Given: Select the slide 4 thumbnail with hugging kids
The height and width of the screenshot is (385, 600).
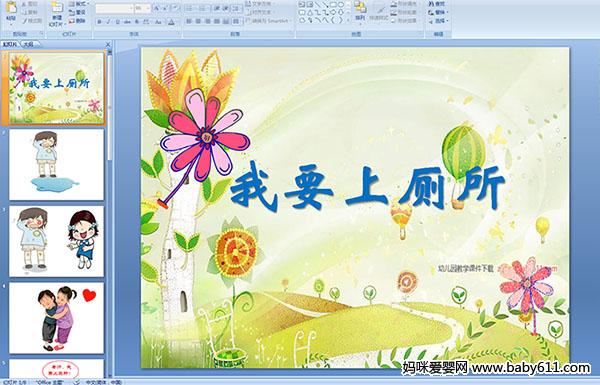Looking at the screenshot, I should click(x=56, y=318).
